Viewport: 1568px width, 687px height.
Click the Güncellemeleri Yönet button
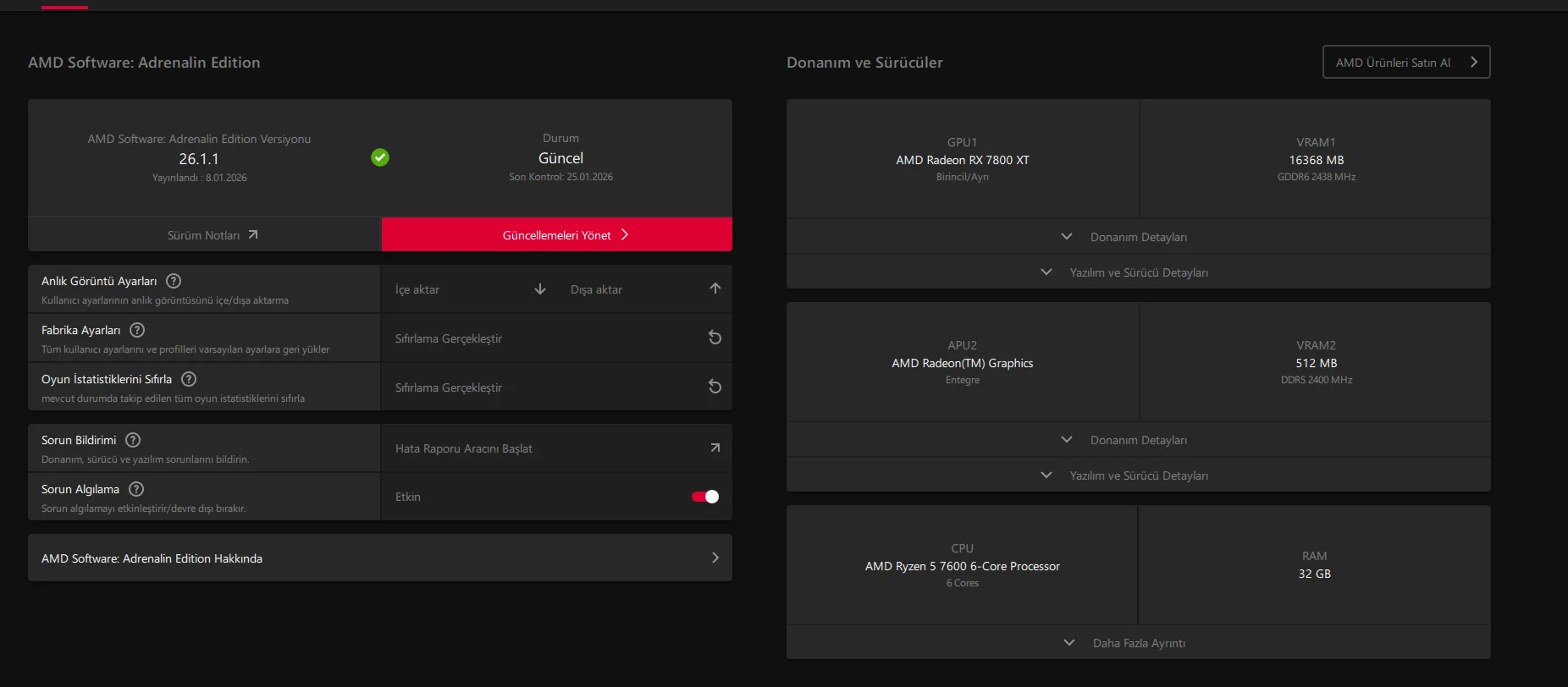(x=557, y=234)
